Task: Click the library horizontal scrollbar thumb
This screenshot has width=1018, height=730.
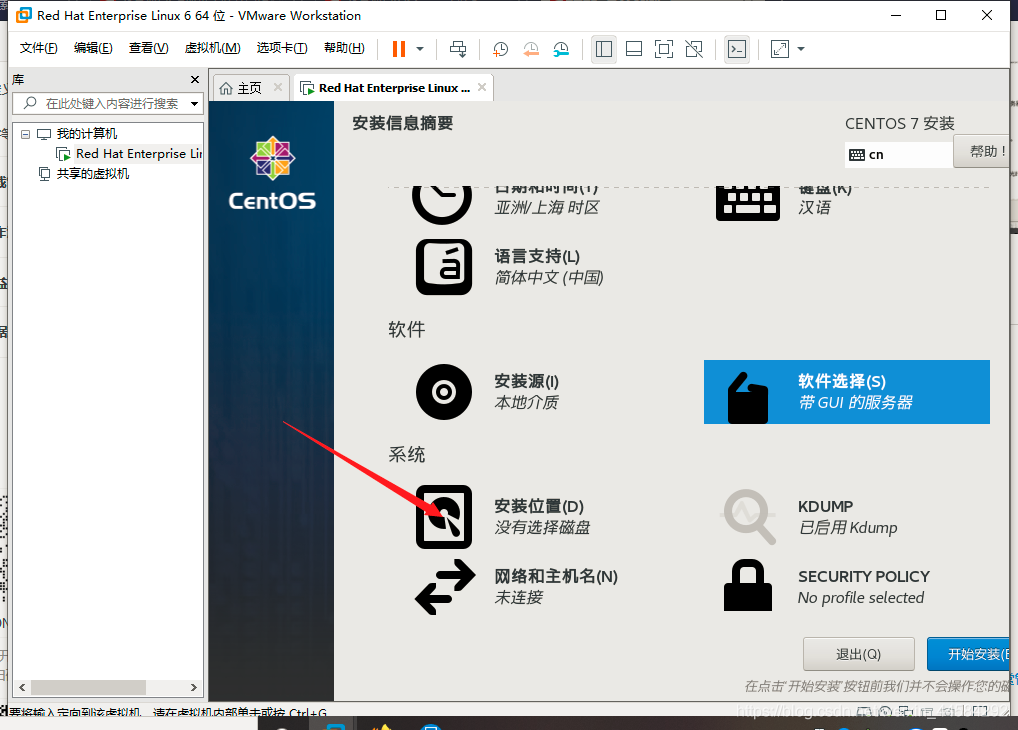Action: pyautogui.click(x=88, y=687)
